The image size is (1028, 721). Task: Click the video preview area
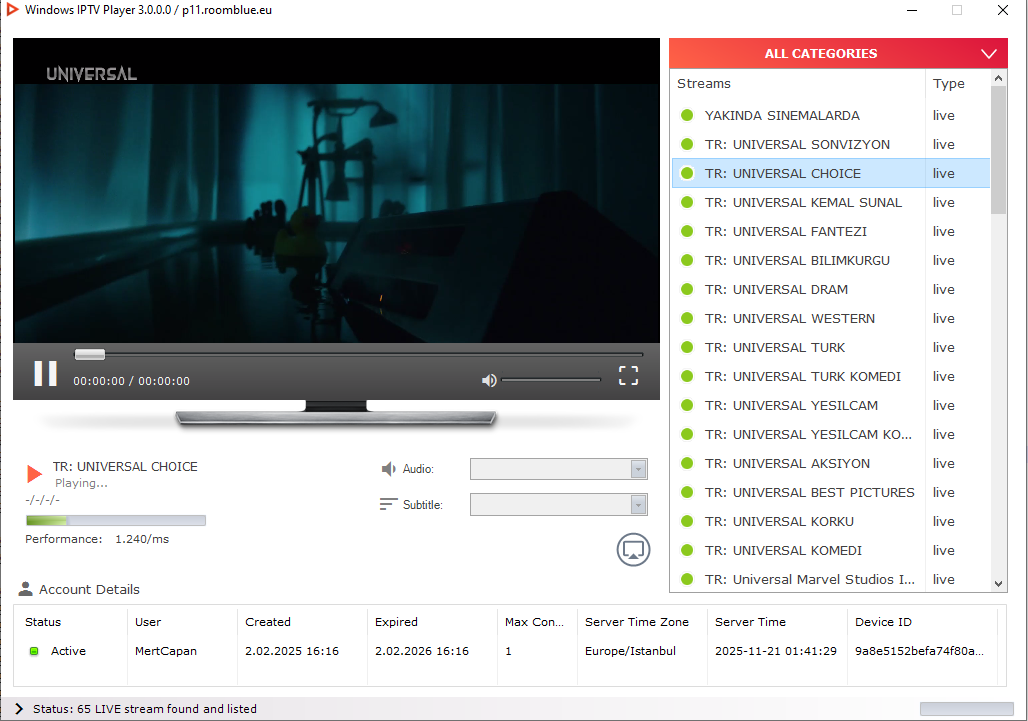coord(336,190)
